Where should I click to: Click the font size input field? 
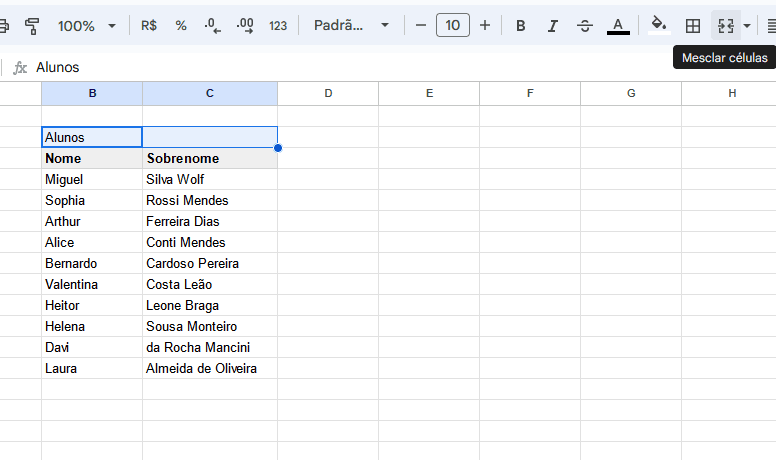tap(453, 25)
